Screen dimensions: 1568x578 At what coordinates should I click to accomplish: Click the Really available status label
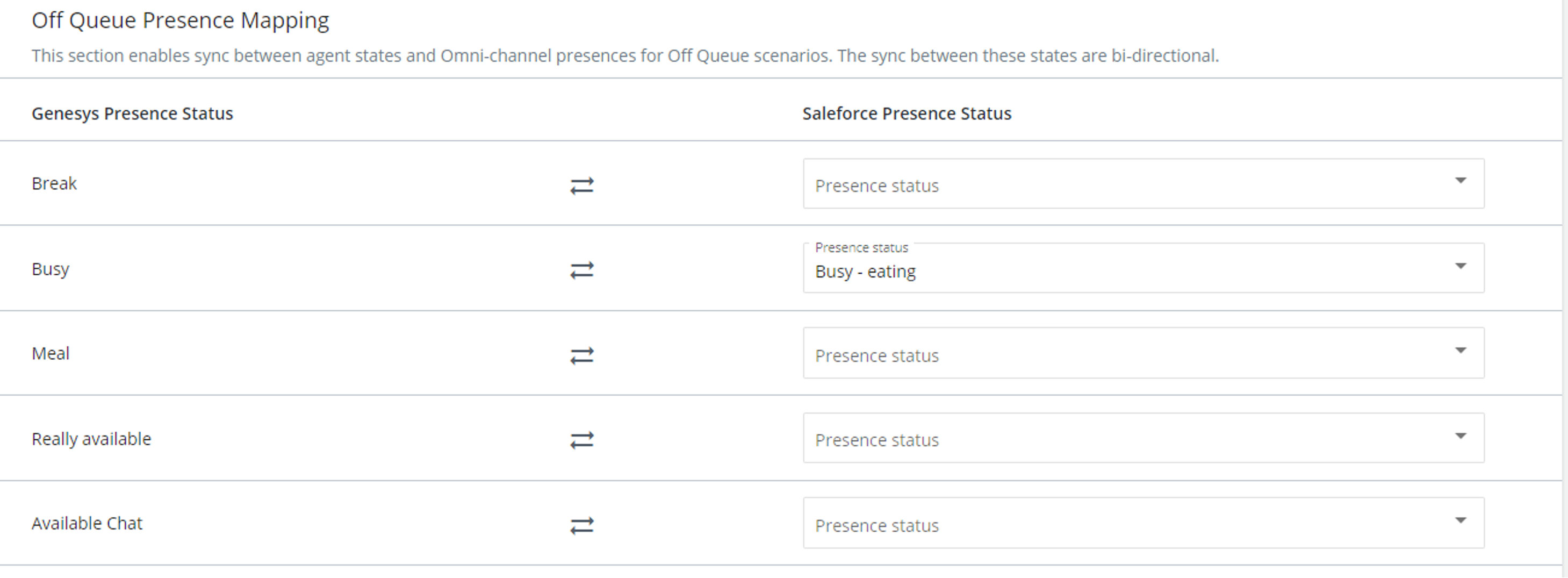[91, 439]
